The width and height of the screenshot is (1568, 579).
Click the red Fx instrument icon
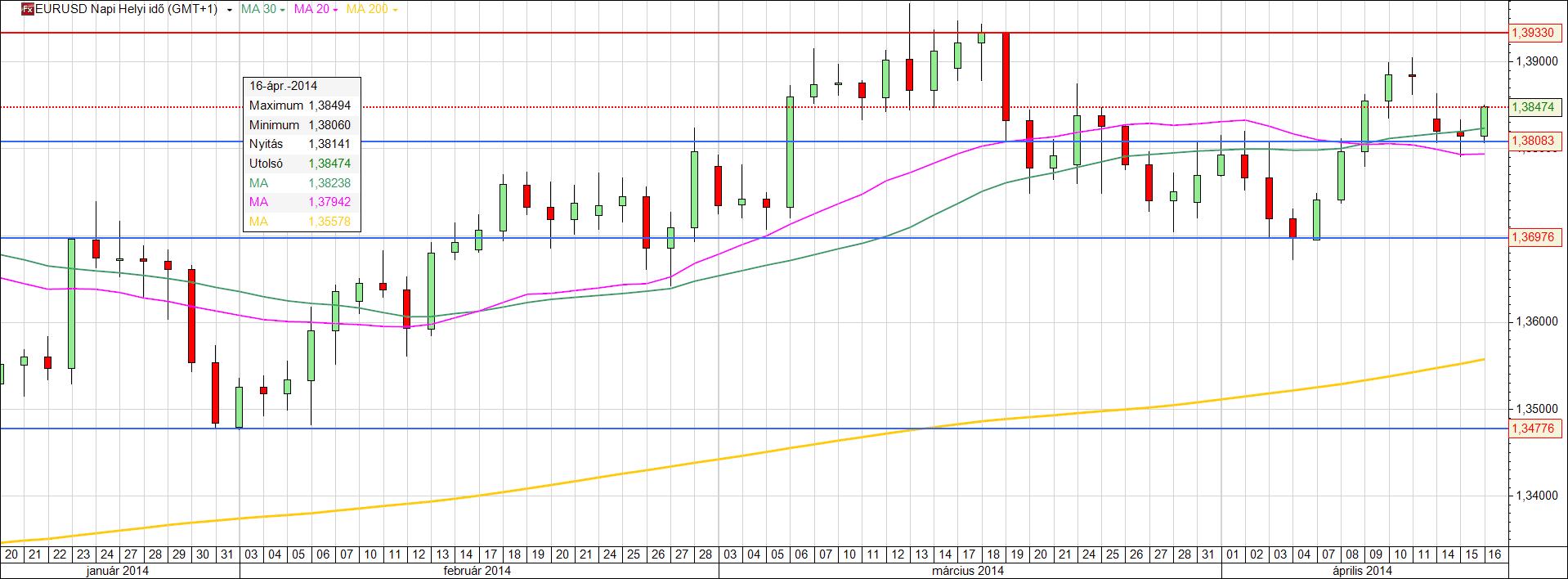point(28,10)
